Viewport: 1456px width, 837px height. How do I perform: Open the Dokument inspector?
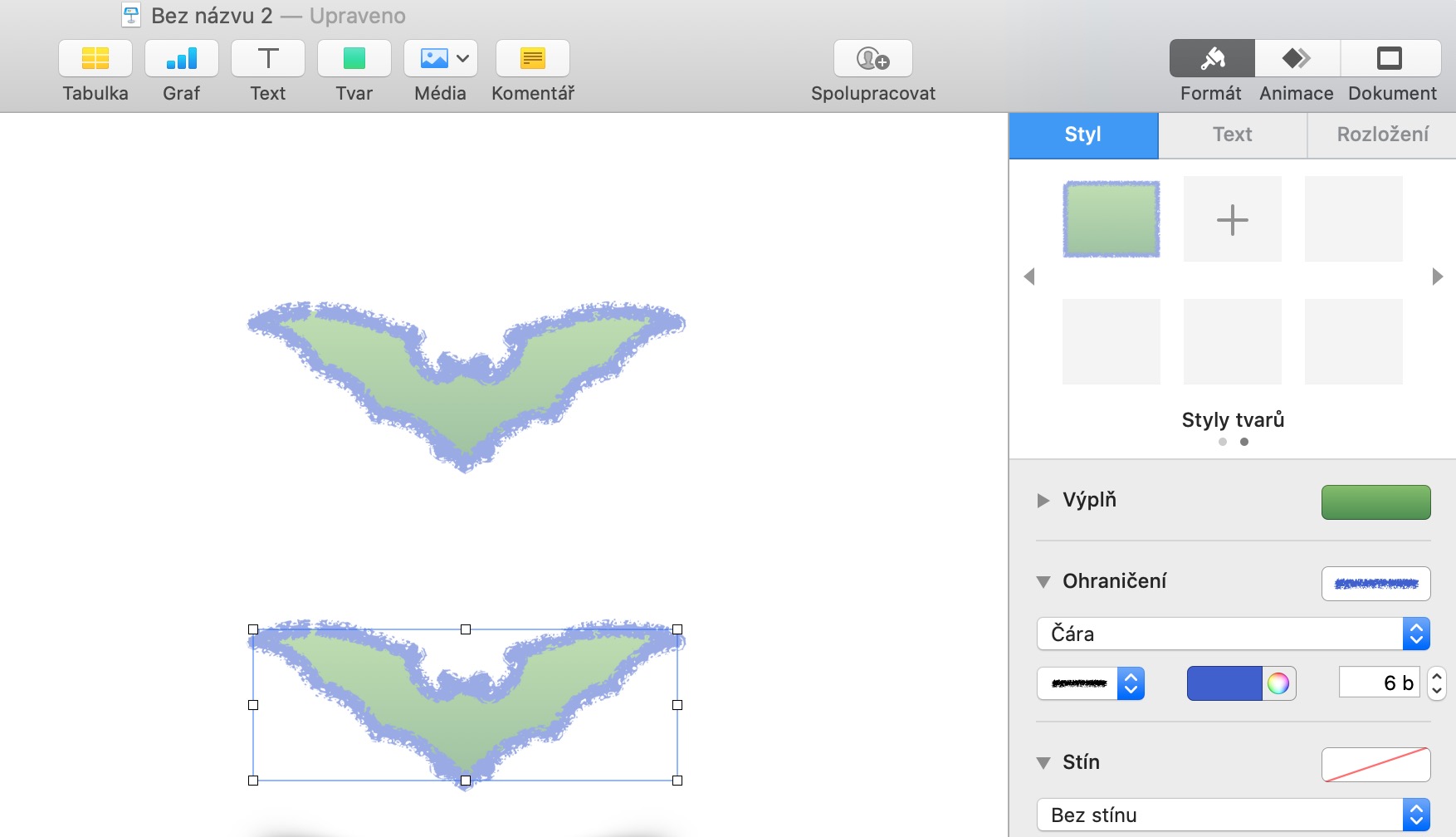tap(1390, 59)
